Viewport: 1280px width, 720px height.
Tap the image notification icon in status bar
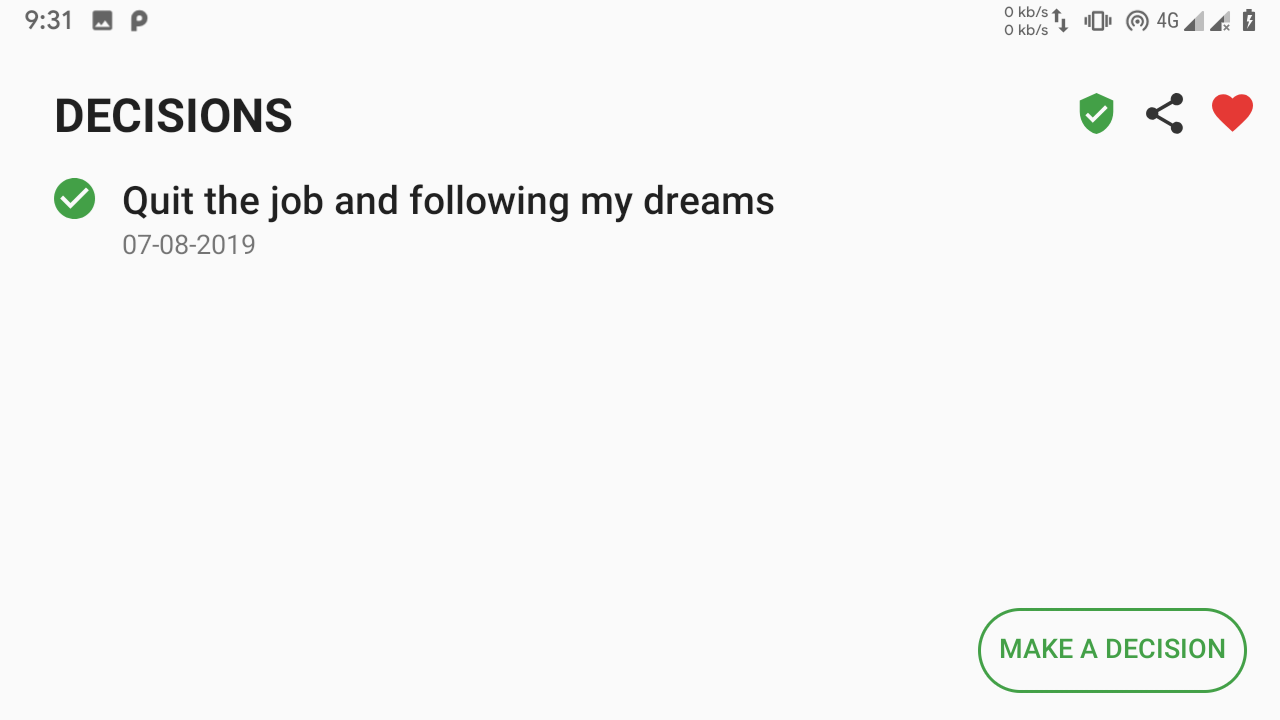coord(102,21)
